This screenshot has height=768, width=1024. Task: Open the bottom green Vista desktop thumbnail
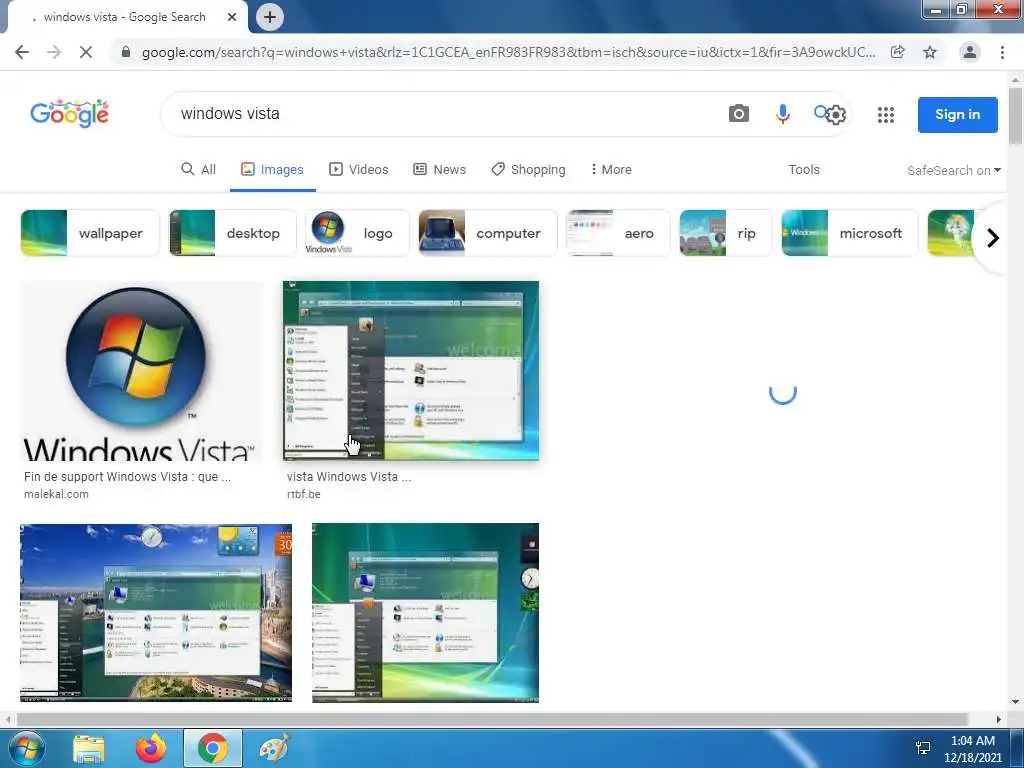tap(425, 613)
